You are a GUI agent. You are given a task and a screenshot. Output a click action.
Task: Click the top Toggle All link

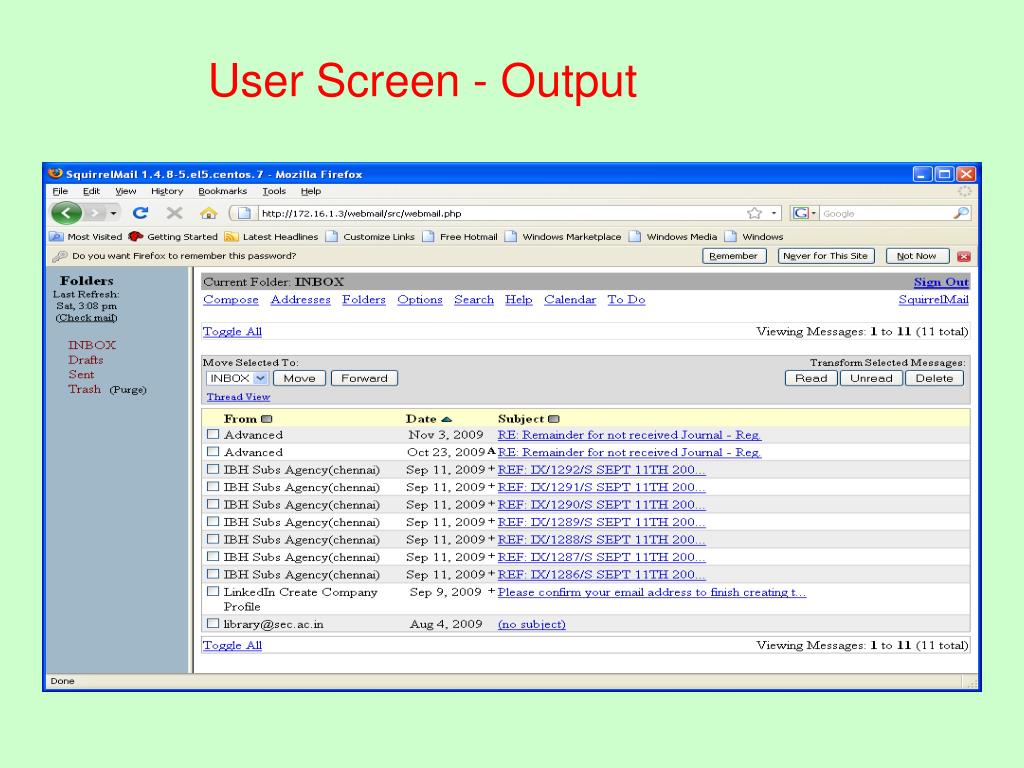point(232,332)
